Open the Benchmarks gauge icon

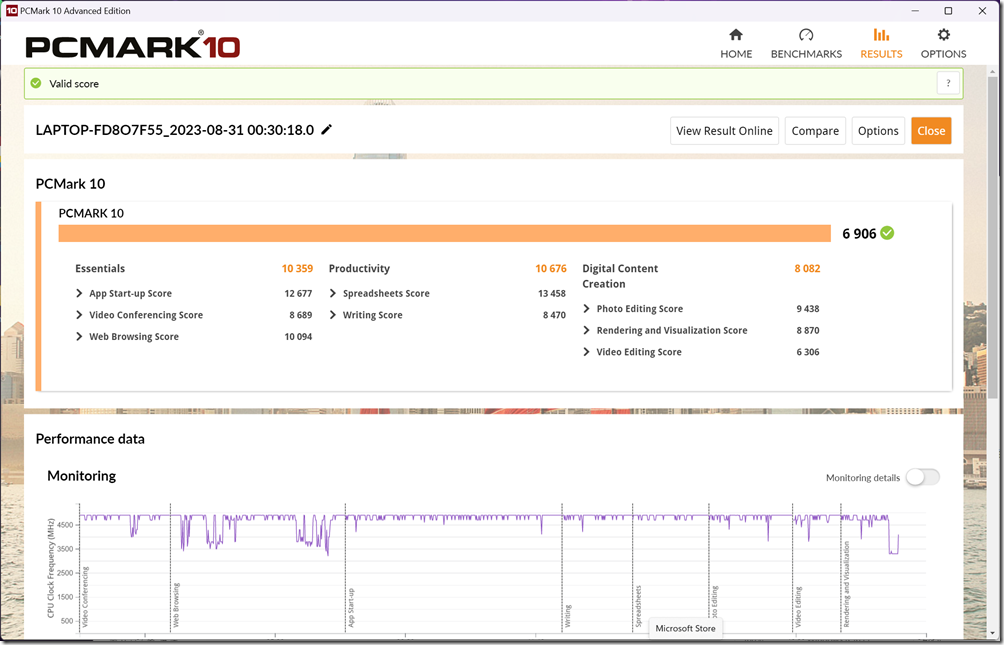tap(806, 36)
